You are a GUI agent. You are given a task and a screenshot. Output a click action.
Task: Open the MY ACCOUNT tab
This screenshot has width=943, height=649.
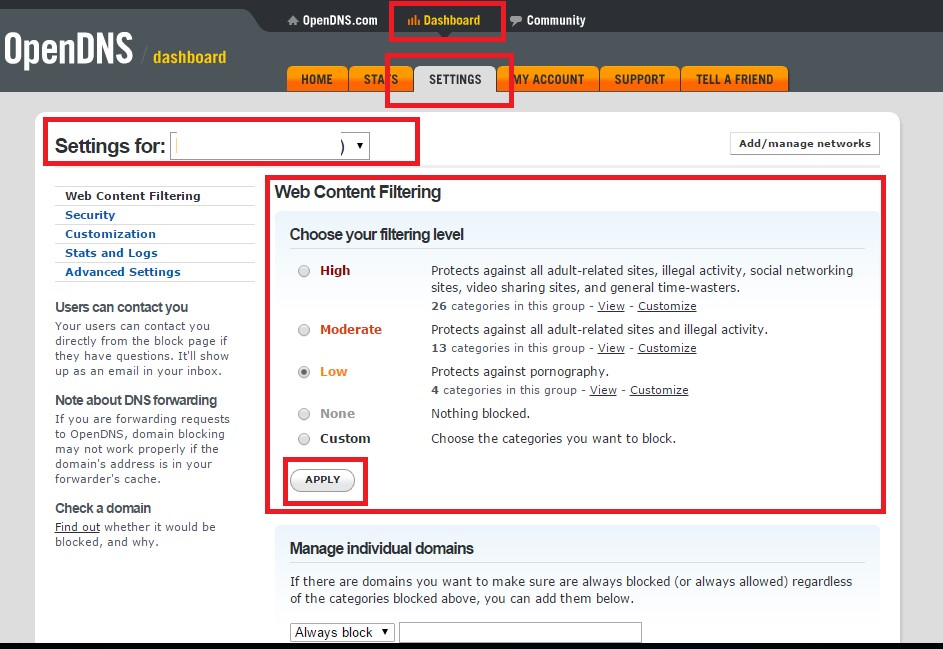pos(548,79)
